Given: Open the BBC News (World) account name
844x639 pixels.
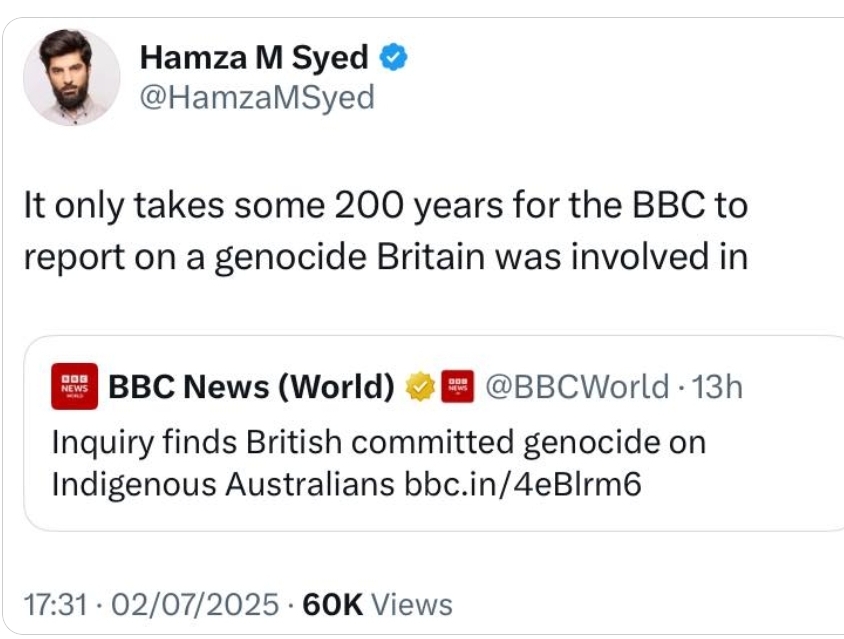Looking at the screenshot, I should [x=251, y=386].
